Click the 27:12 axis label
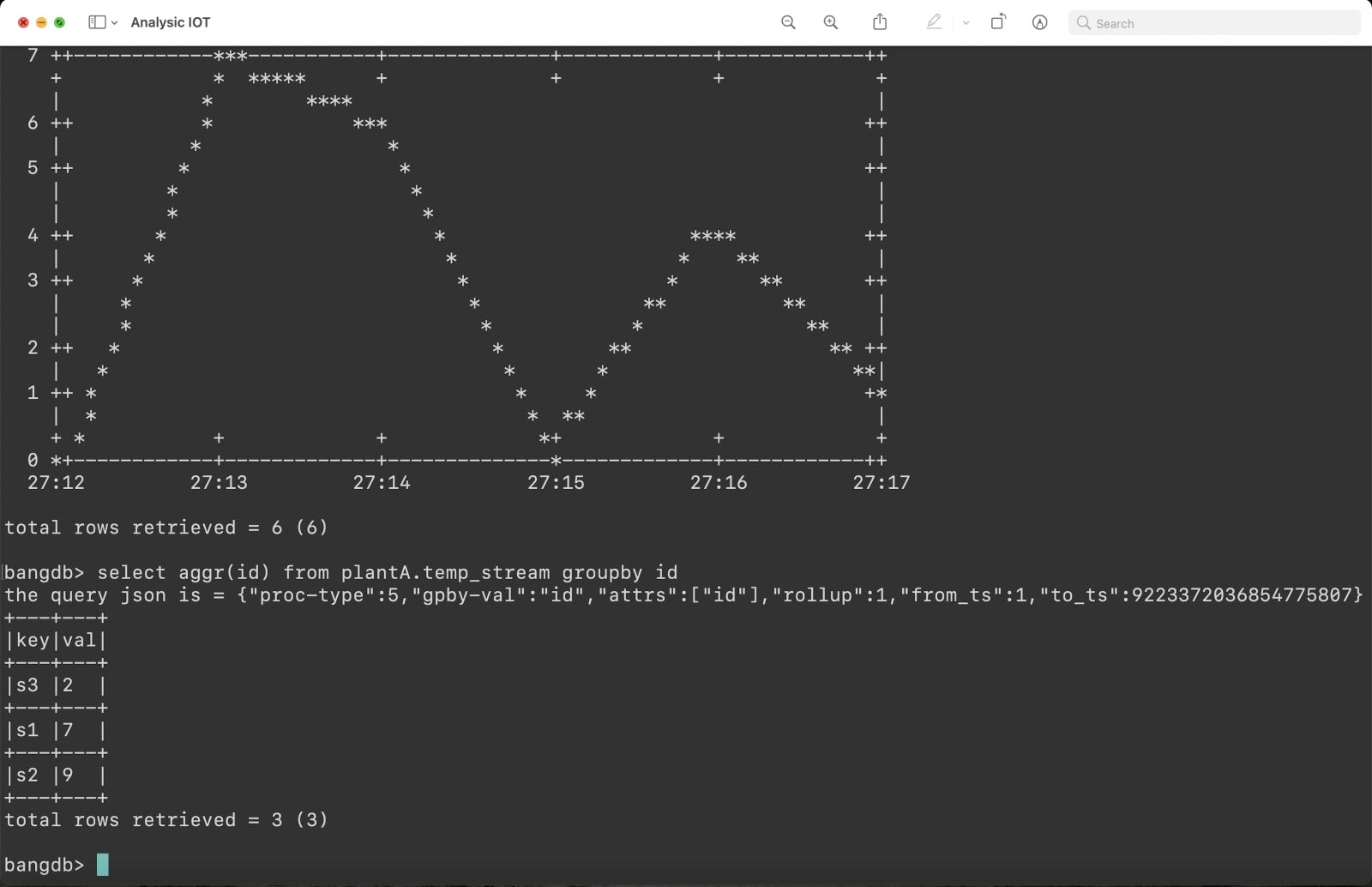Image resolution: width=1372 pixels, height=887 pixels. [56, 483]
